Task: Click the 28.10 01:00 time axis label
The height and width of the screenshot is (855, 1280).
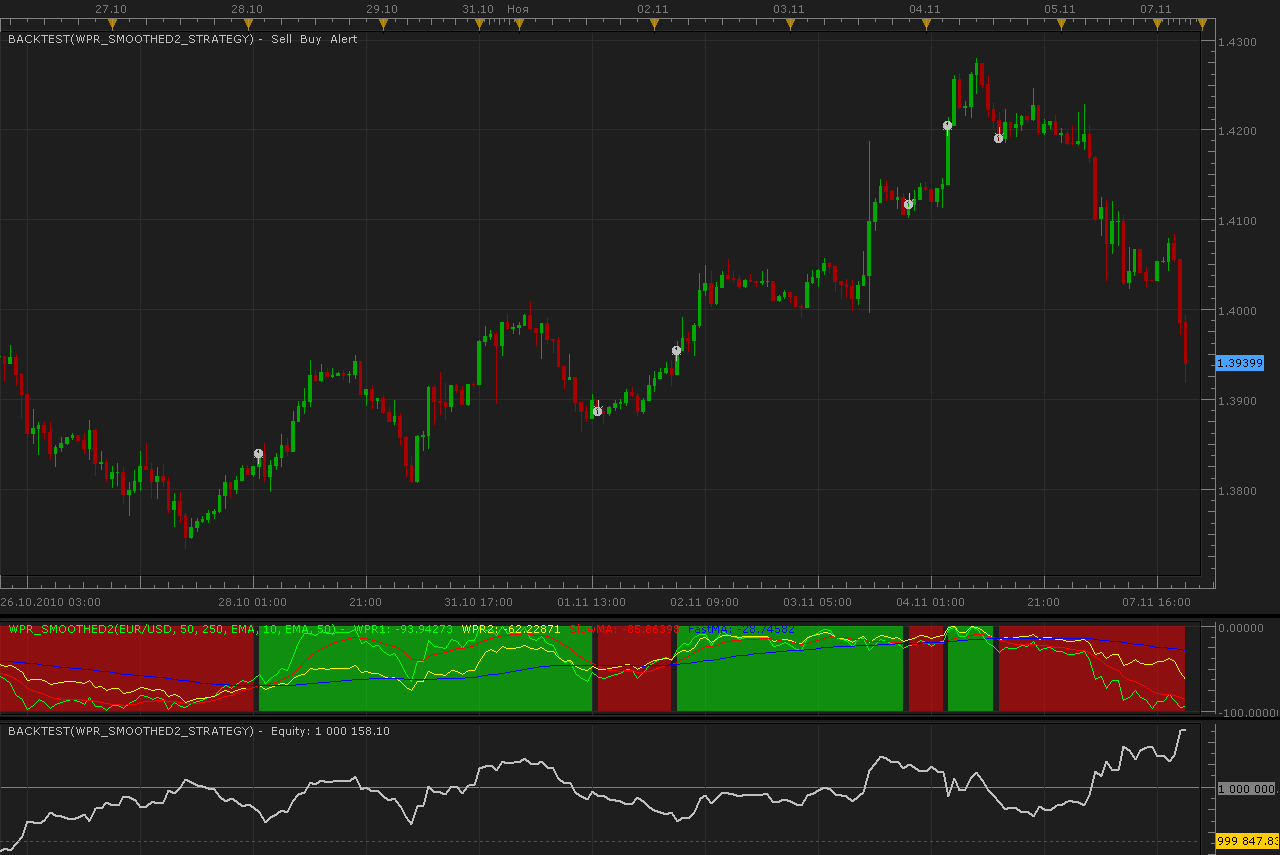Action: pyautogui.click(x=253, y=602)
